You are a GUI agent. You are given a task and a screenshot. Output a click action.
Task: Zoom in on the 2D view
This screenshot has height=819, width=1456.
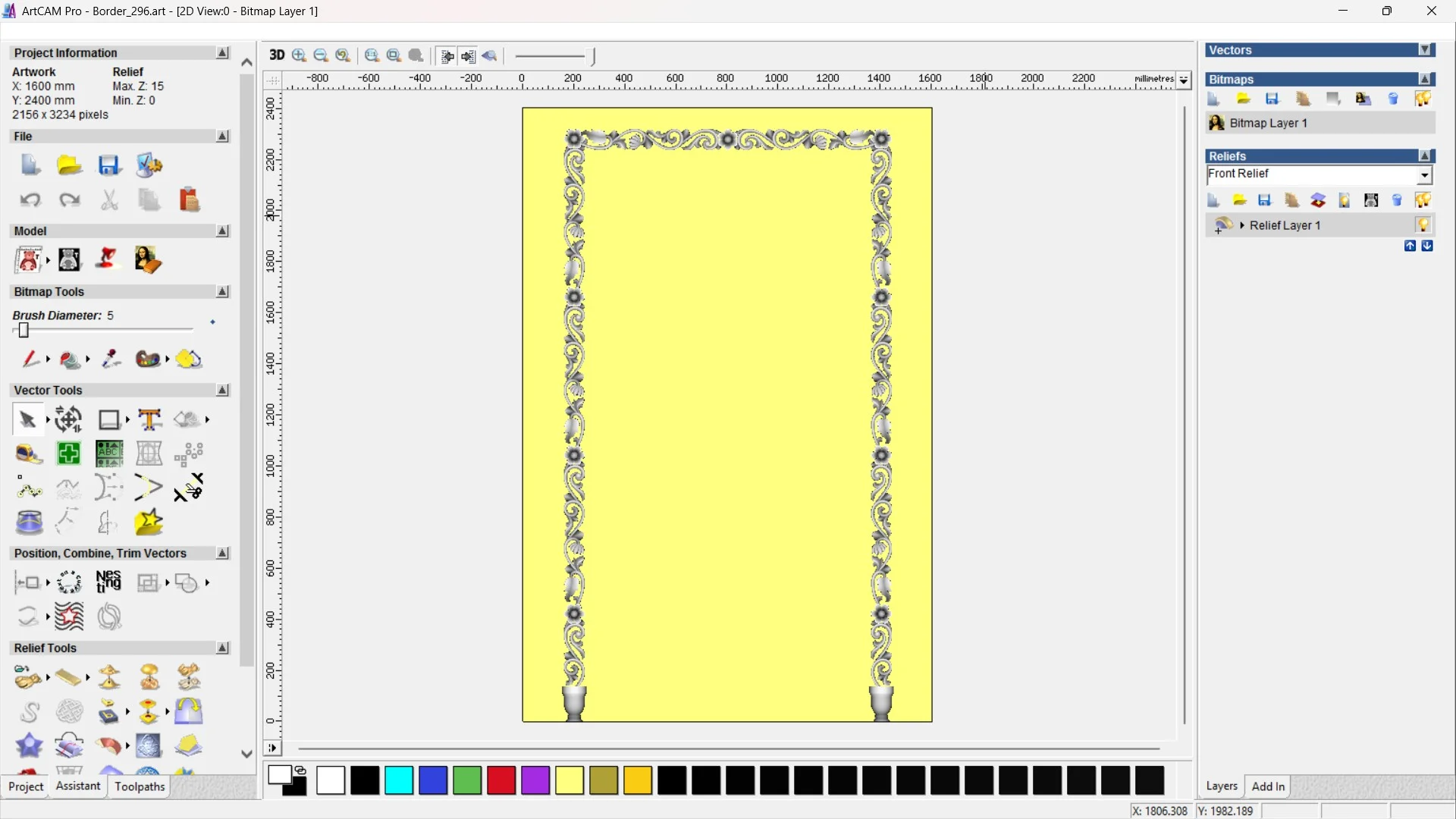[x=298, y=55]
